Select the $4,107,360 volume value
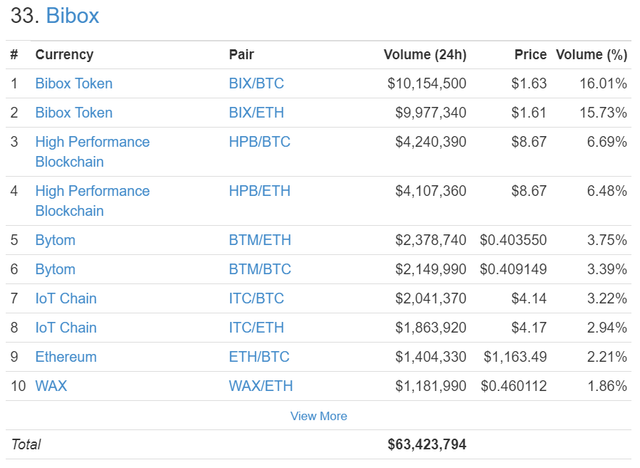 click(x=431, y=191)
